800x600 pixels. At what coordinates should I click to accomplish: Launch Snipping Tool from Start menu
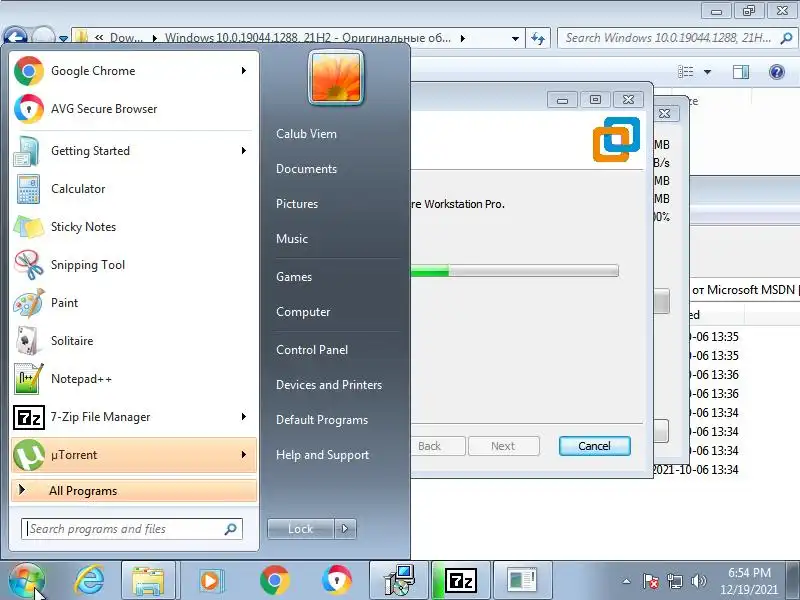(133, 265)
